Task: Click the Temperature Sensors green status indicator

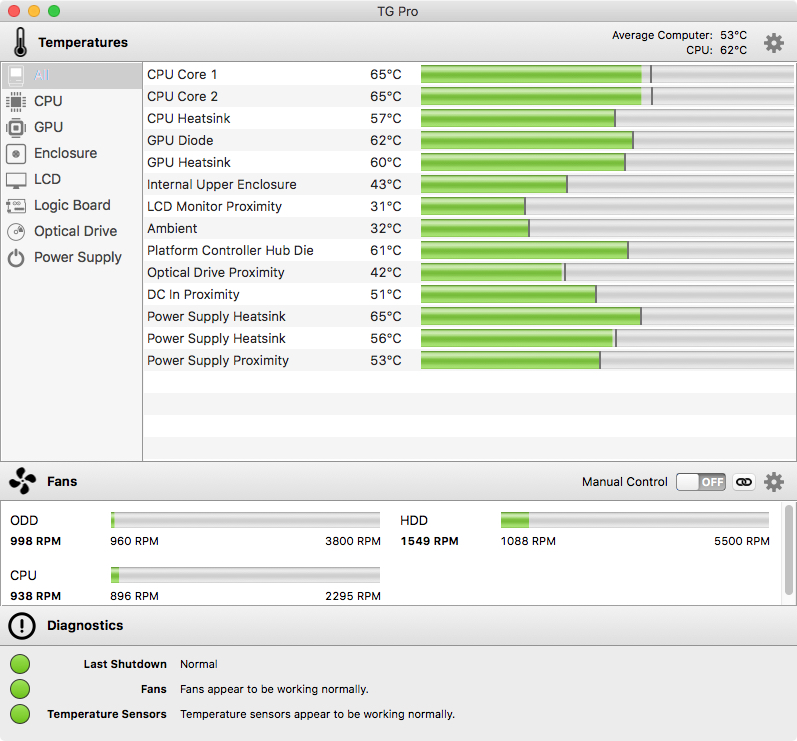Action: pyautogui.click(x=20, y=714)
